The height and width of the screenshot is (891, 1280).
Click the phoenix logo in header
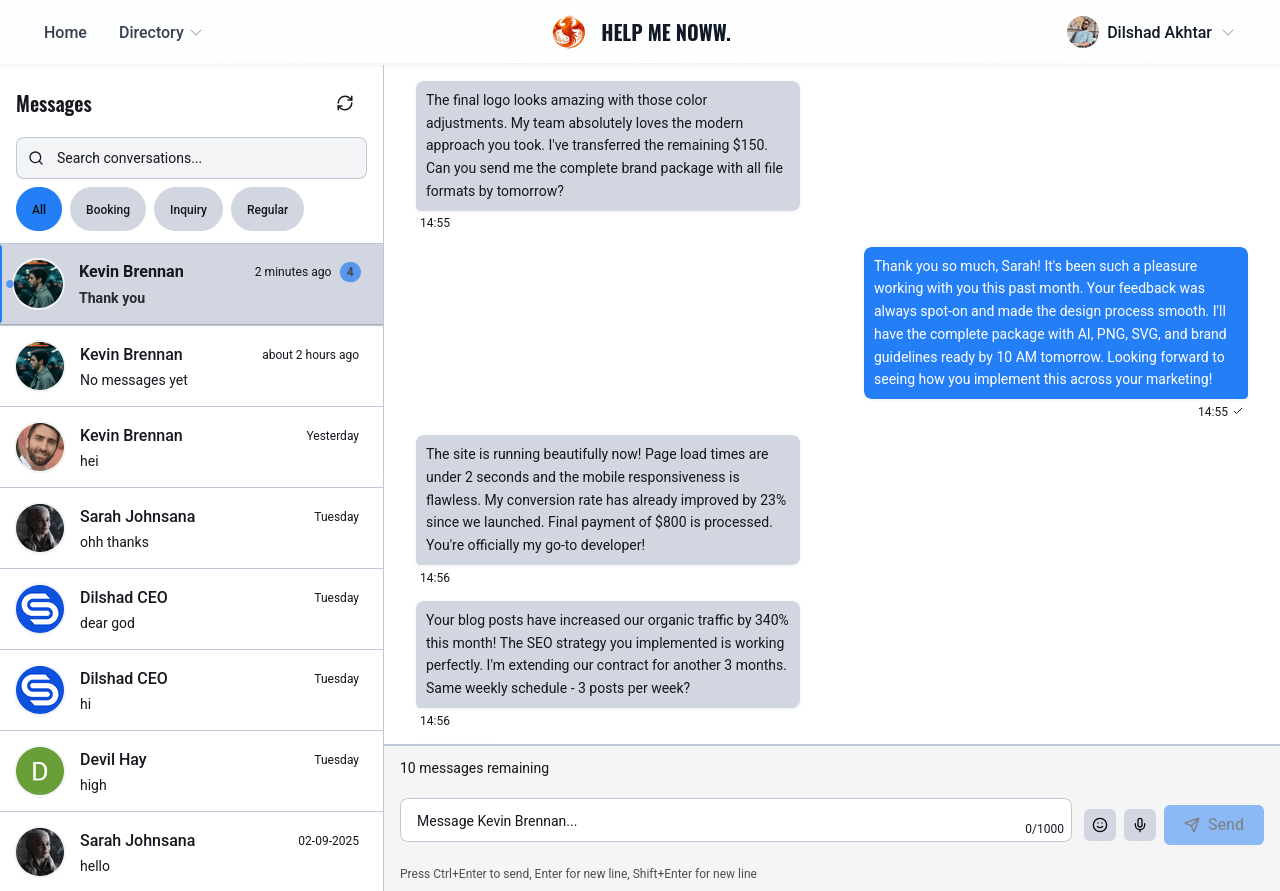click(569, 32)
